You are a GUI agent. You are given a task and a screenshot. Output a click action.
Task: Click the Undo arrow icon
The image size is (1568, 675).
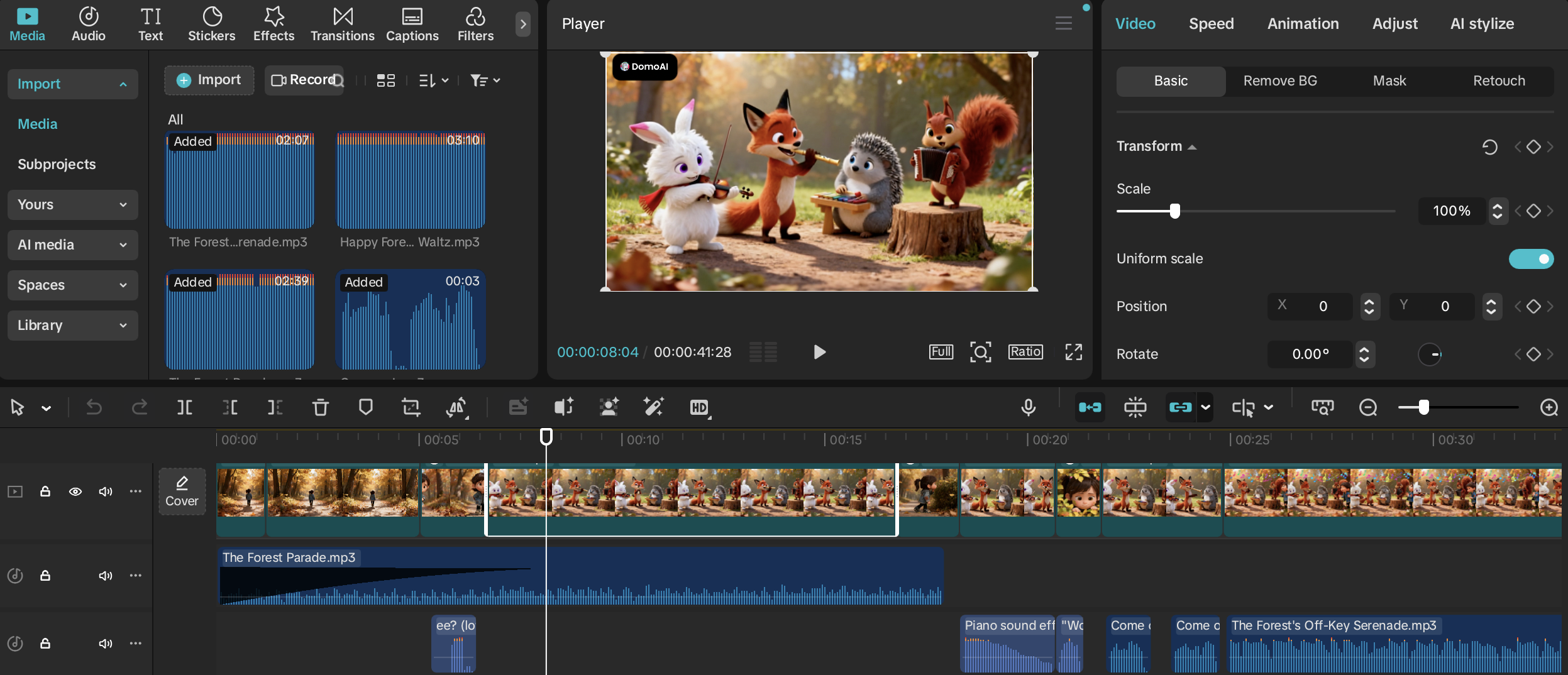(94, 408)
